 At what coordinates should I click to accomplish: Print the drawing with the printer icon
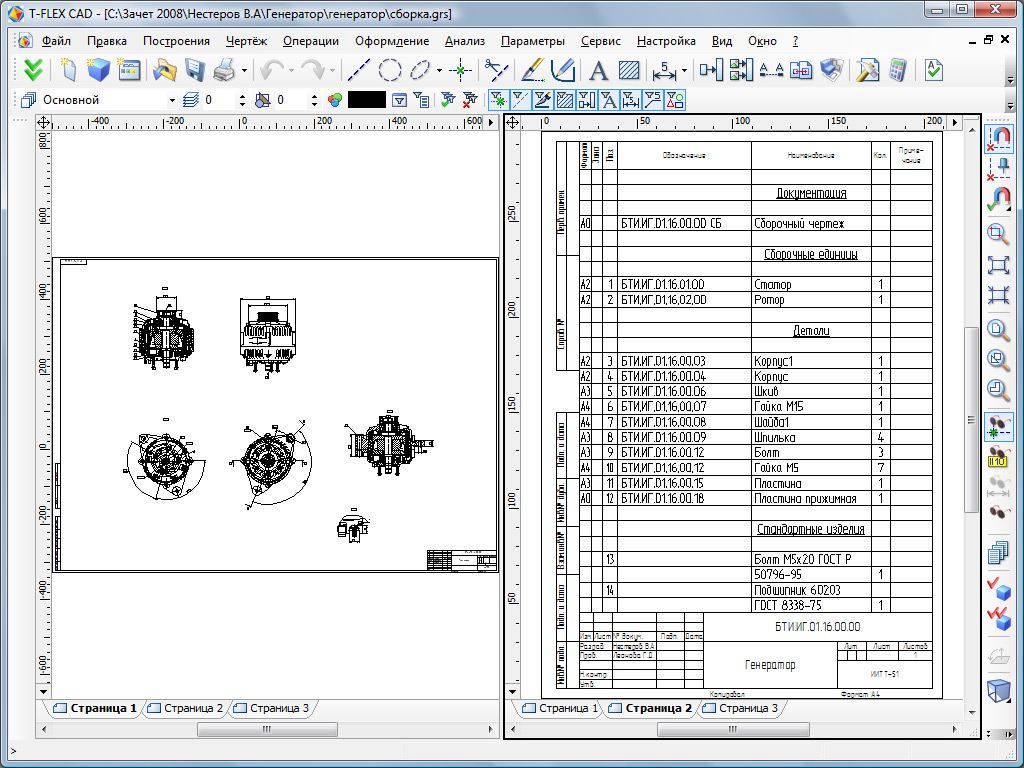click(225, 70)
